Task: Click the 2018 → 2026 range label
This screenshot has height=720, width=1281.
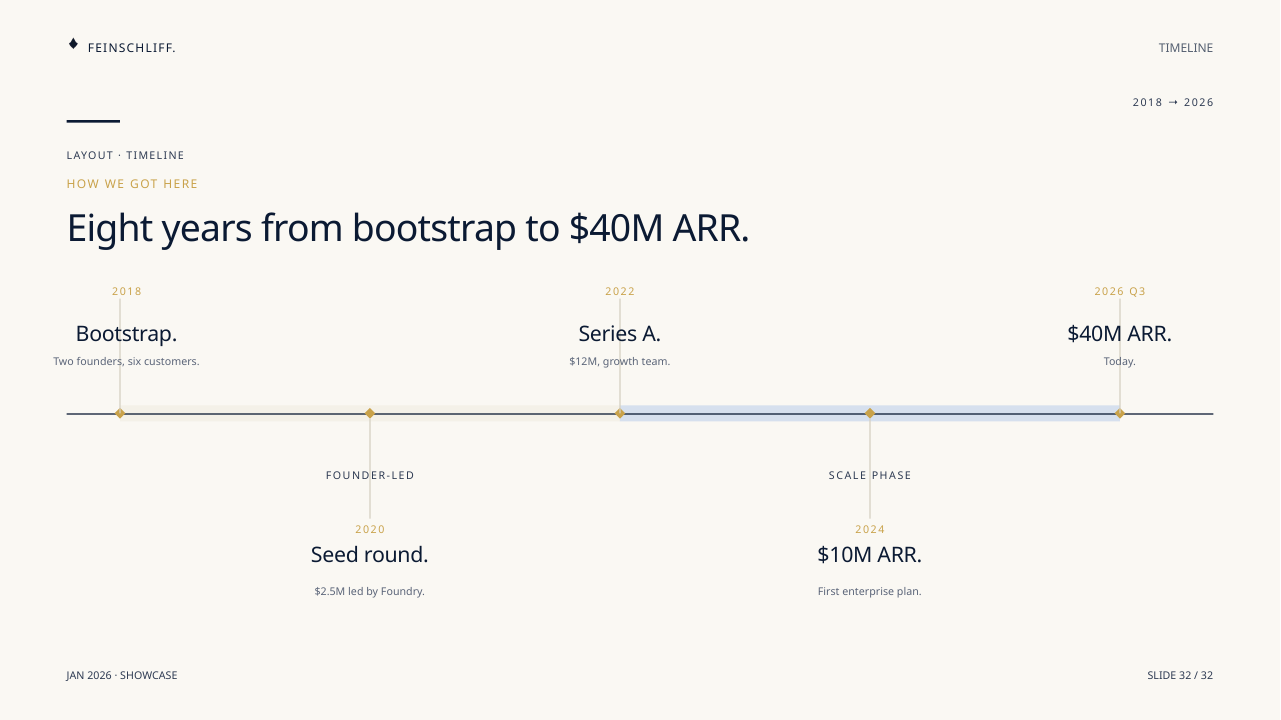Action: point(1173,102)
